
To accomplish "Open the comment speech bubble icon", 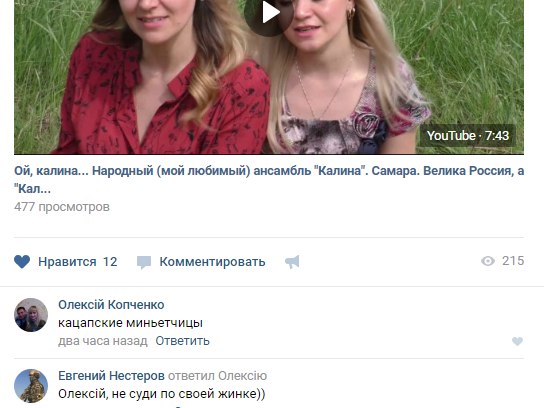I will pyautogui.click(x=144, y=262).
